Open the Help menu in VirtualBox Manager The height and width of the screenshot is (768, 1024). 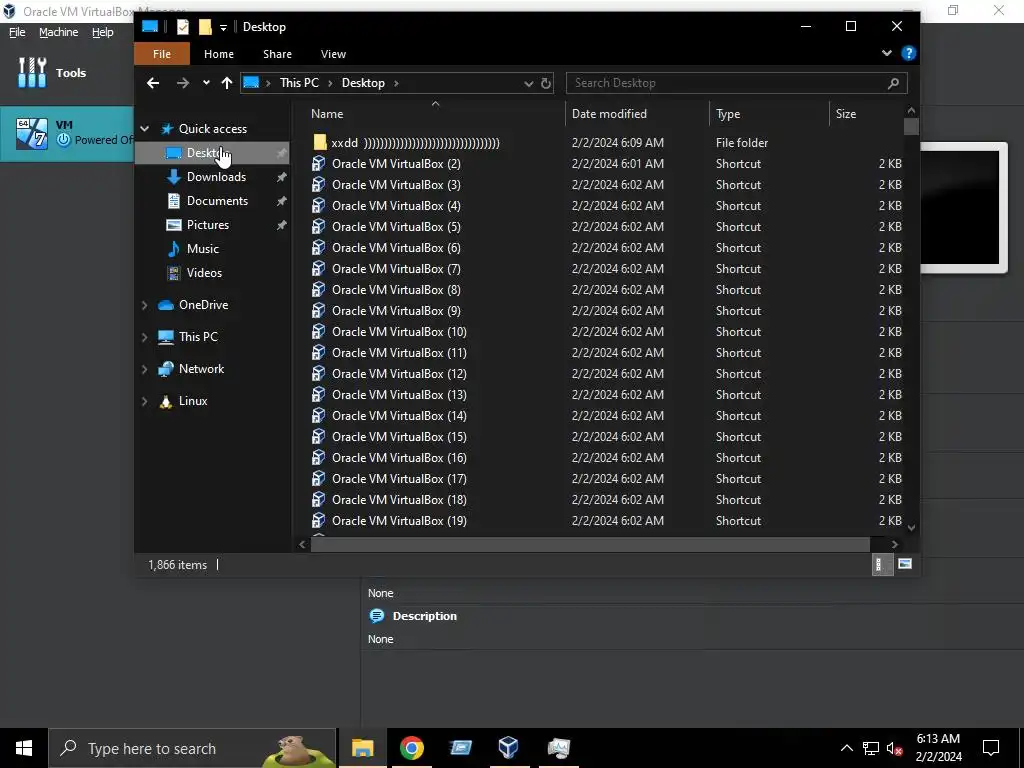103,32
